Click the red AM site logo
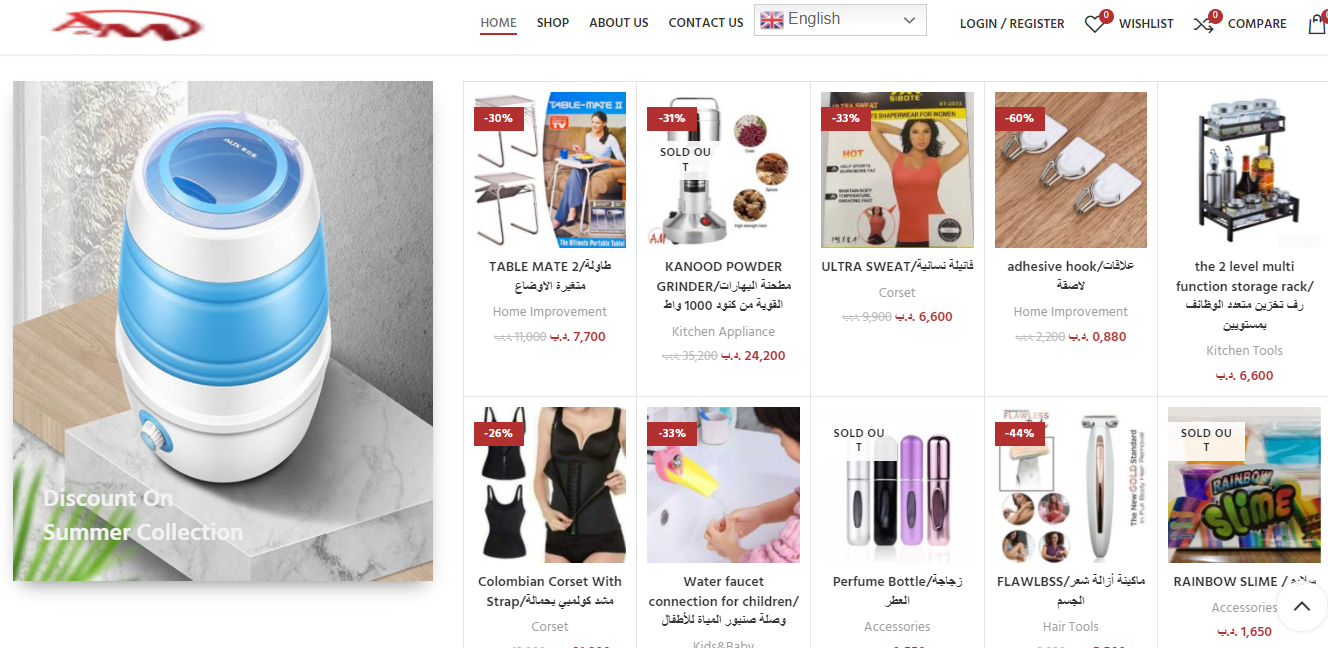Screen dimensions: 1328x648 [127, 25]
